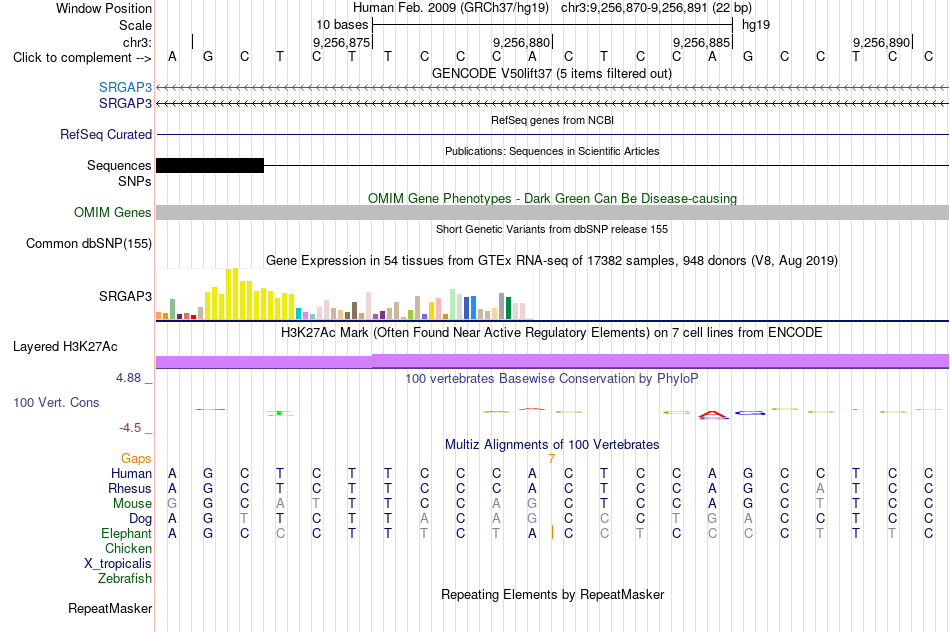Click the RepeatMasker track label
Viewport: 950px width, 632px height.
tap(110, 609)
